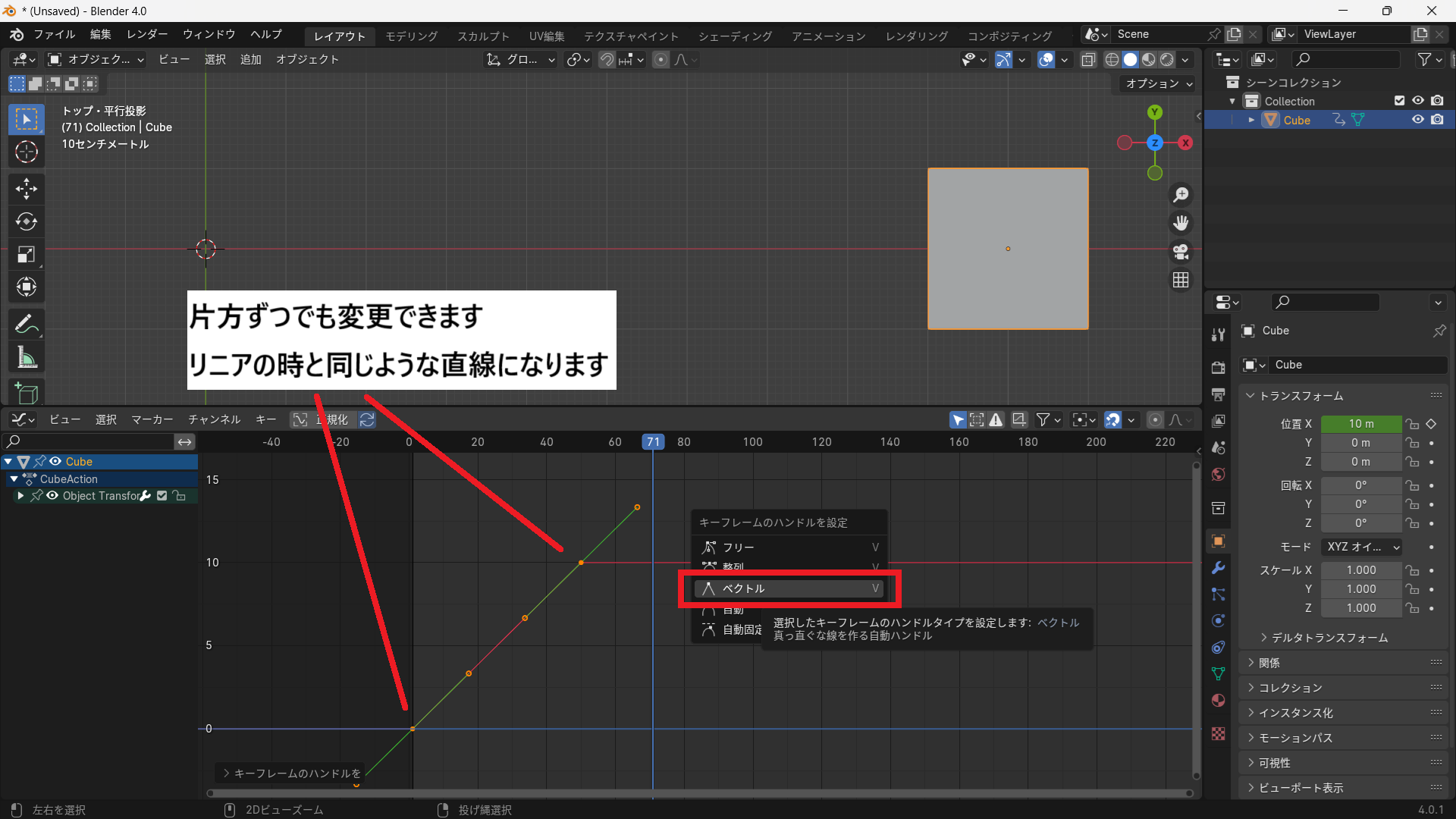
Task: Select the Move tool in viewport toolbar
Action: [x=27, y=188]
